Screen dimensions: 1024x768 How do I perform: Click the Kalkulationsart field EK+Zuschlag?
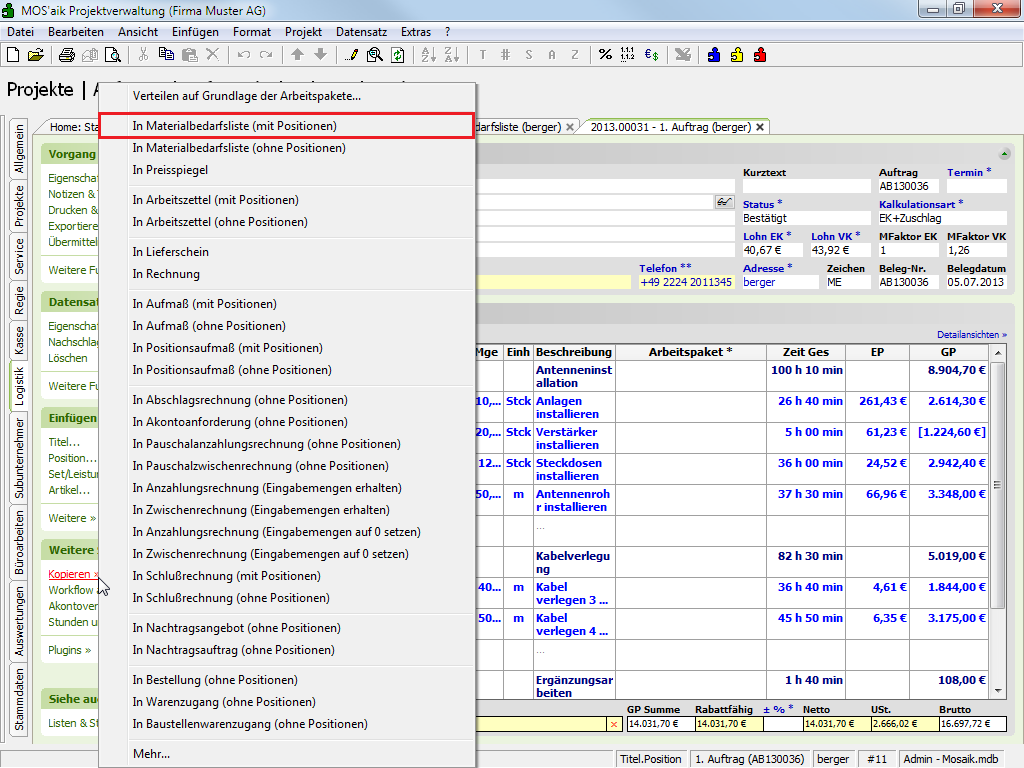(942, 218)
